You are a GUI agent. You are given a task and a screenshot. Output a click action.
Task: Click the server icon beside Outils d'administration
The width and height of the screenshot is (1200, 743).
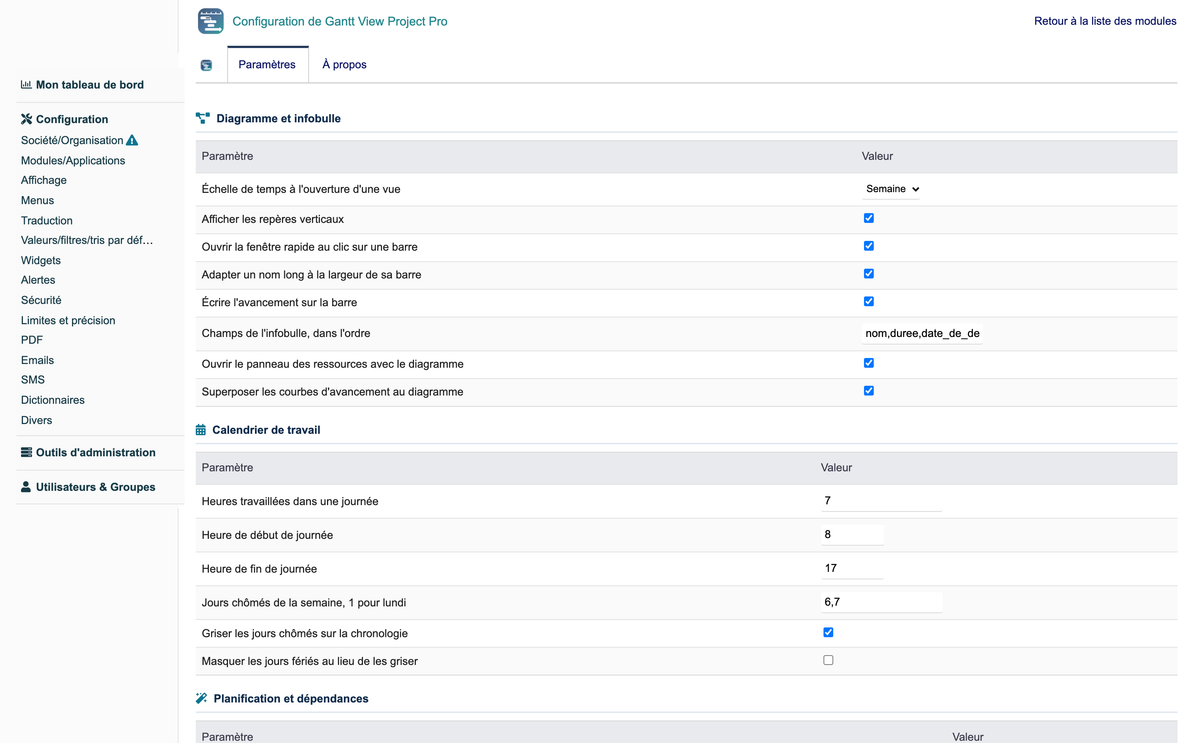click(26, 452)
